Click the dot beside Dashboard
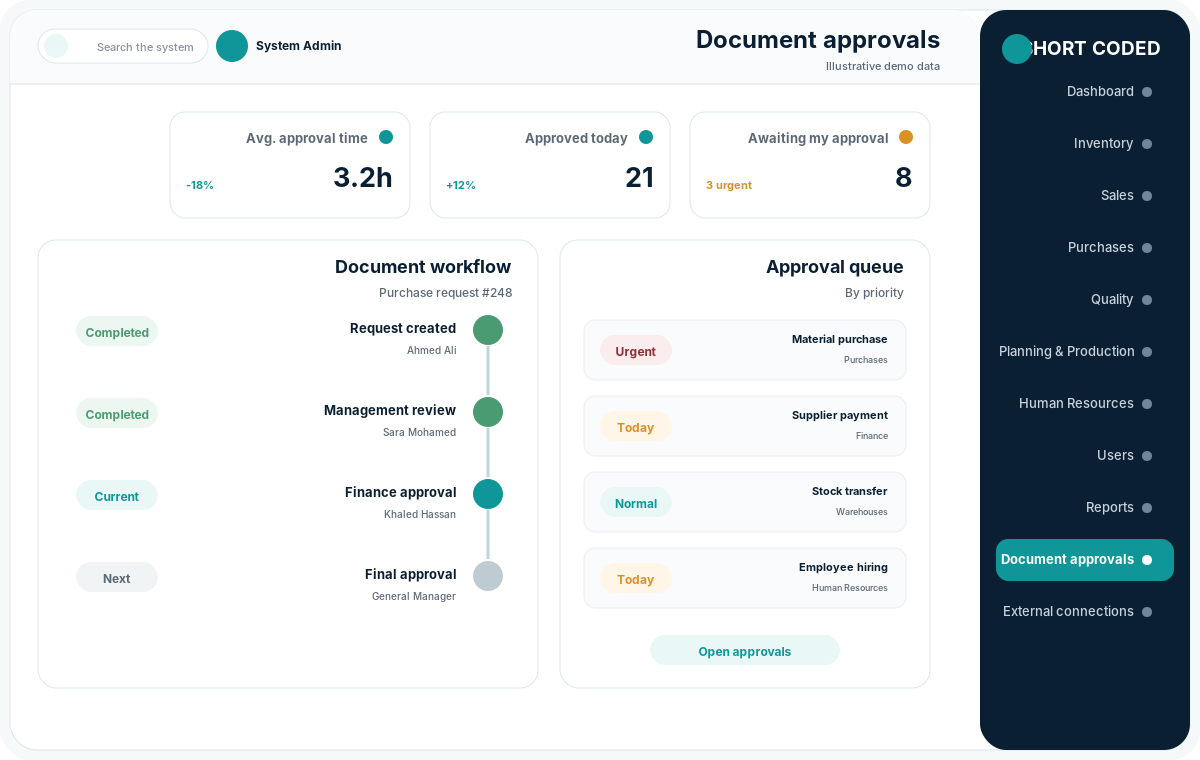This screenshot has width=1200, height=760. [x=1147, y=92]
